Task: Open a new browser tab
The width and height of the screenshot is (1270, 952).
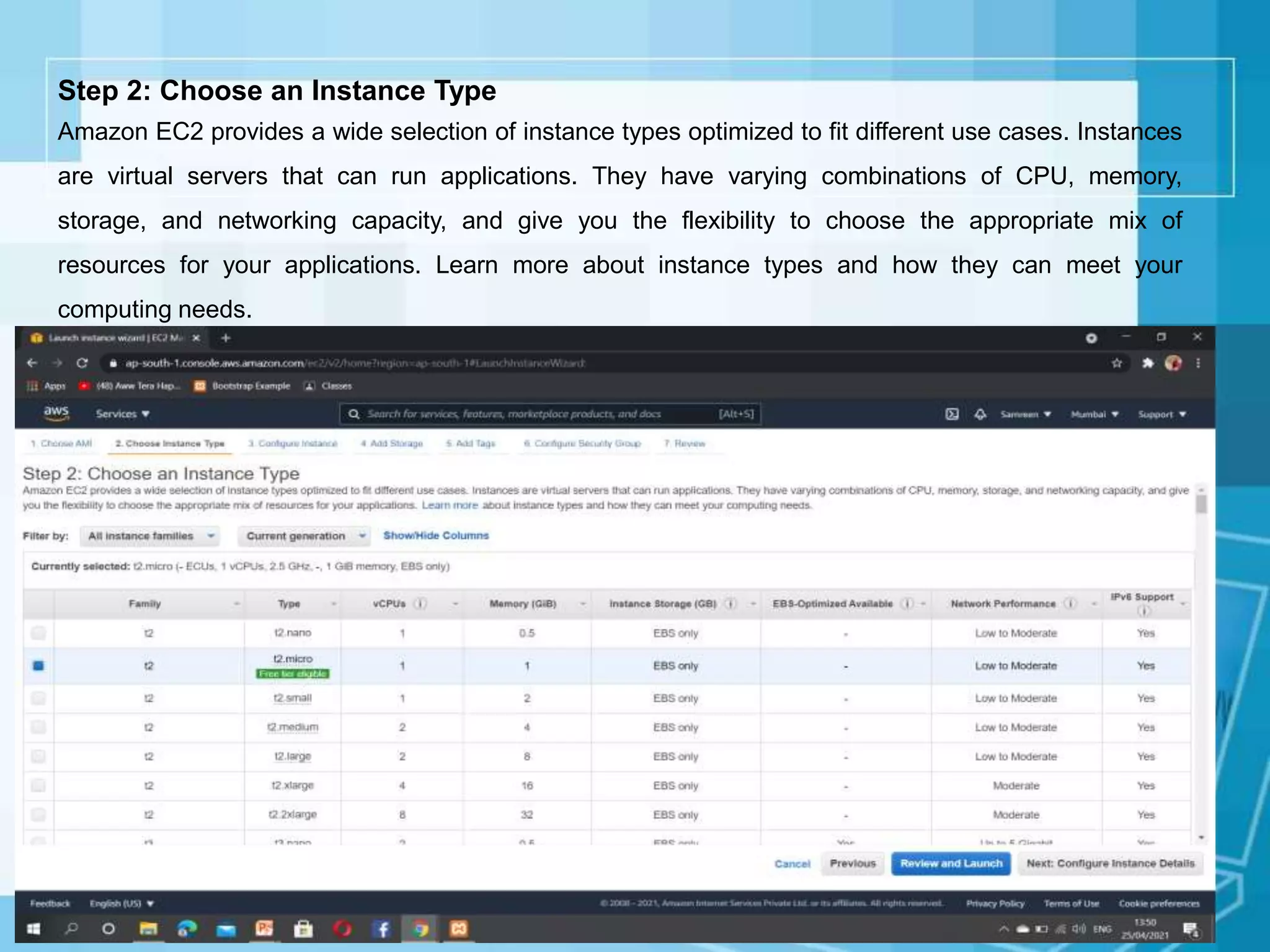Action: [x=226, y=338]
